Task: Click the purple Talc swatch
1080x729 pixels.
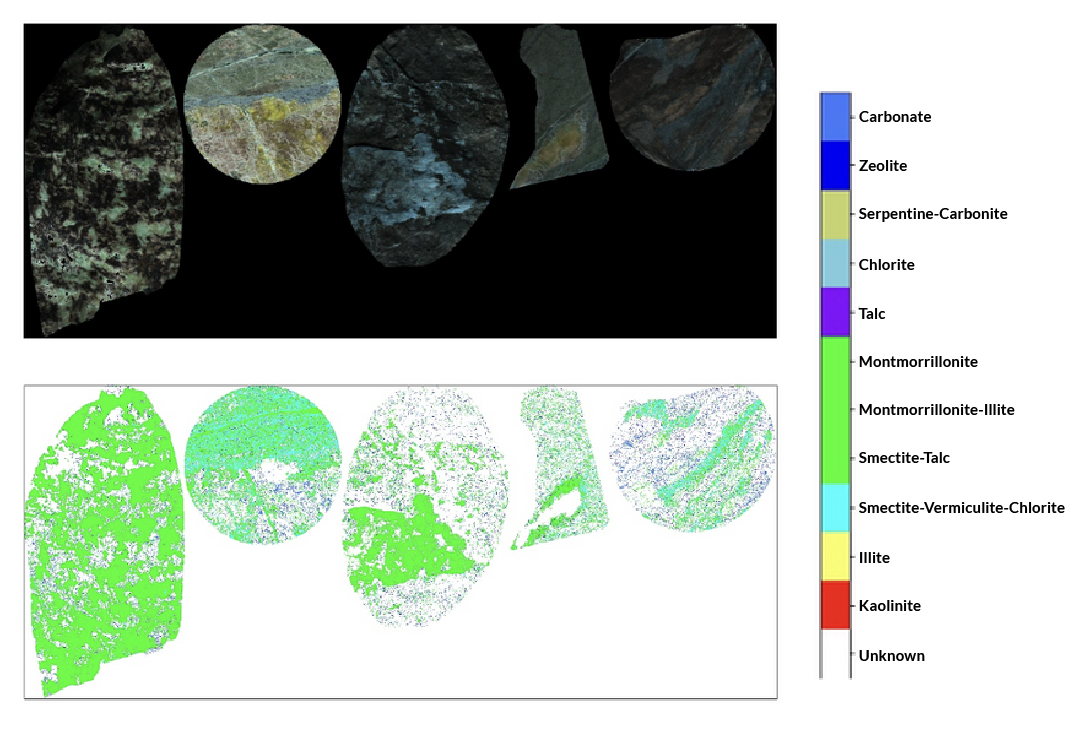Action: 835,313
